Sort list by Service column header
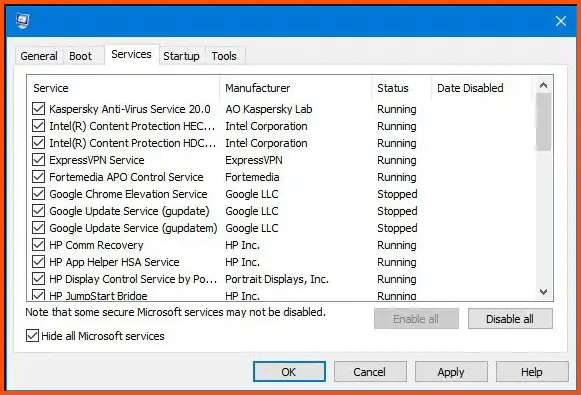Image resolution: width=581 pixels, height=395 pixels. 123,88
